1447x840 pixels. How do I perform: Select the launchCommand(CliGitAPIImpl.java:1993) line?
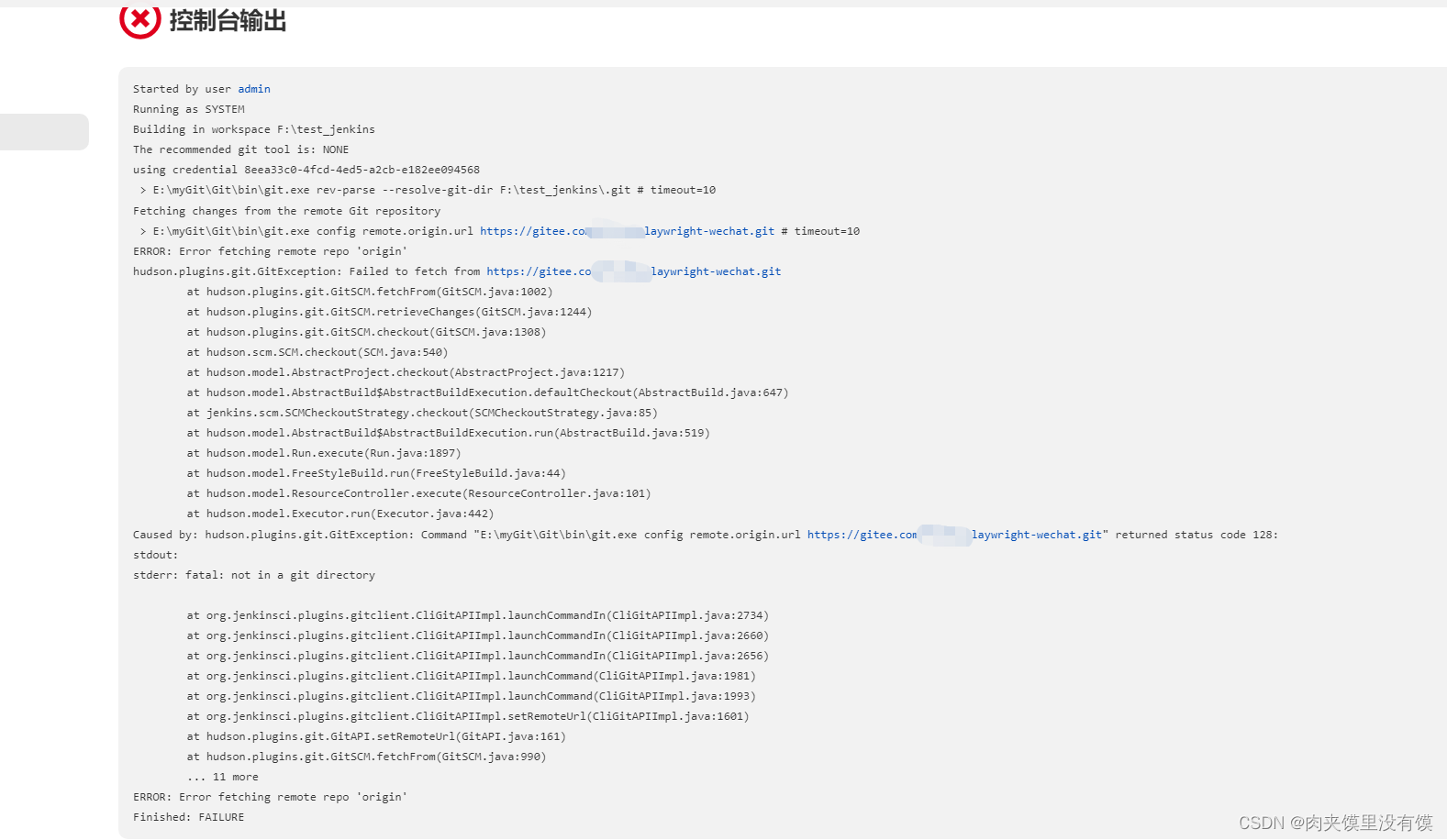(472, 696)
